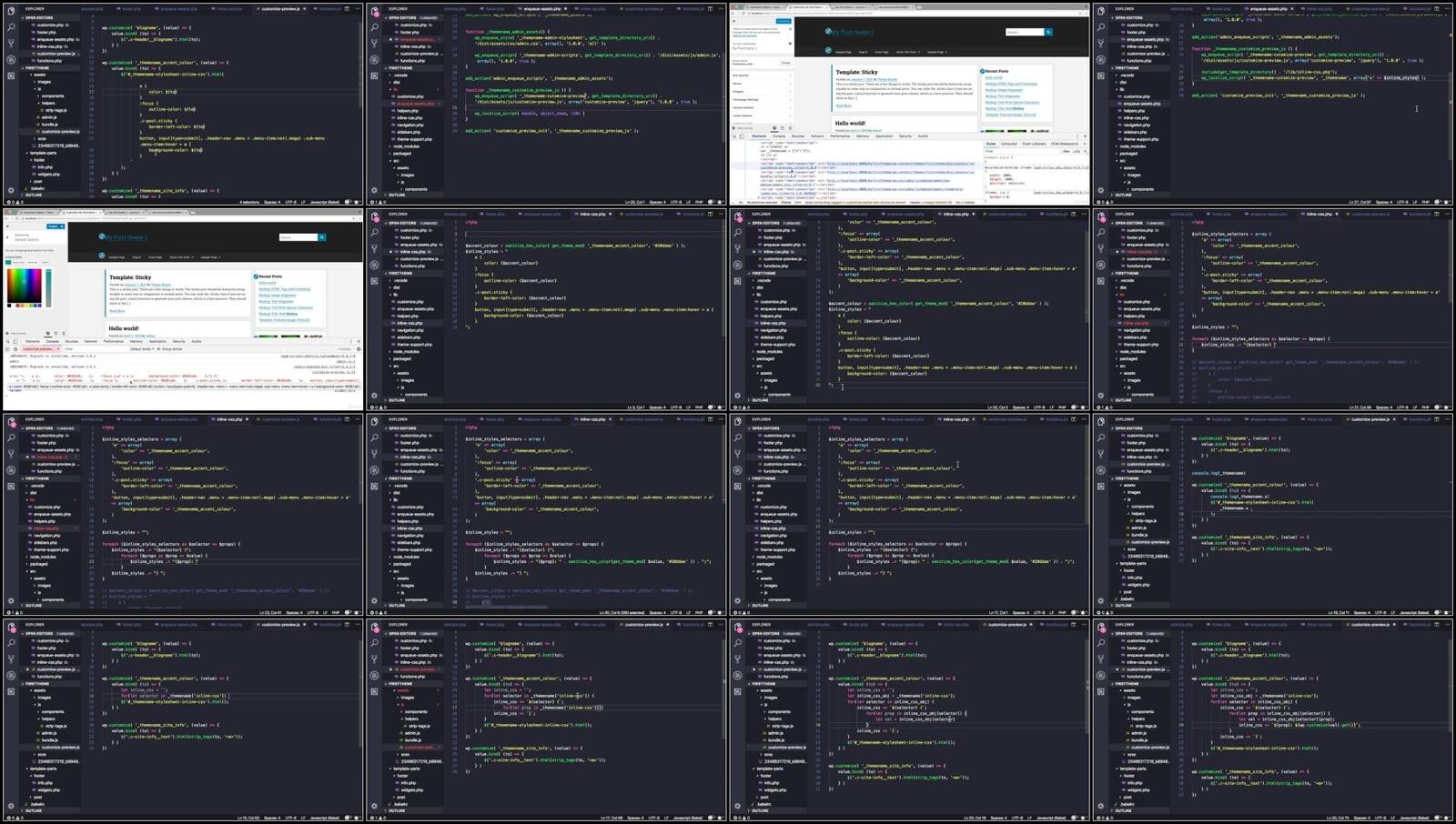This screenshot has width=1456, height=824.
Task: Click Explorer icon in row 2, column 4 frame
Action: (1101, 216)
